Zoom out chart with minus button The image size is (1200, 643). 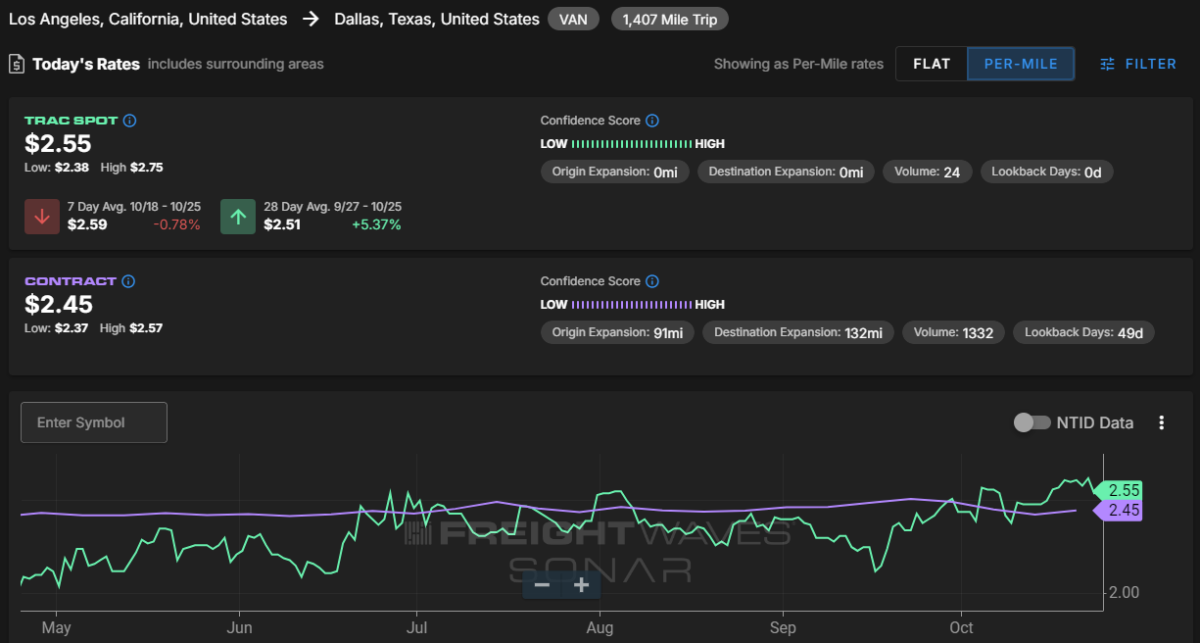[x=542, y=585]
